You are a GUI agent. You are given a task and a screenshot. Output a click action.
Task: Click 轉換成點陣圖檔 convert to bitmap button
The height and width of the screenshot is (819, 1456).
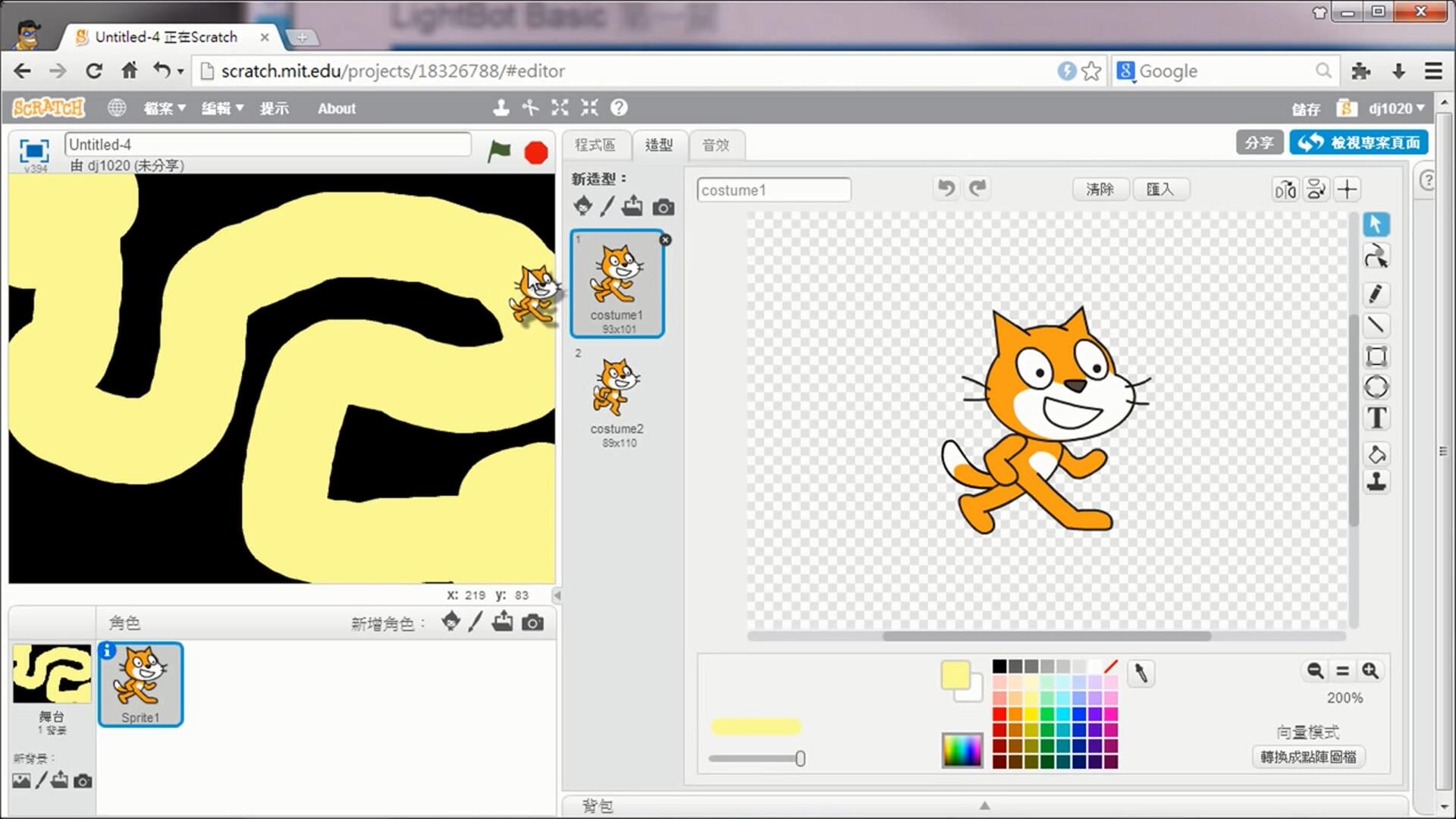(x=1308, y=757)
